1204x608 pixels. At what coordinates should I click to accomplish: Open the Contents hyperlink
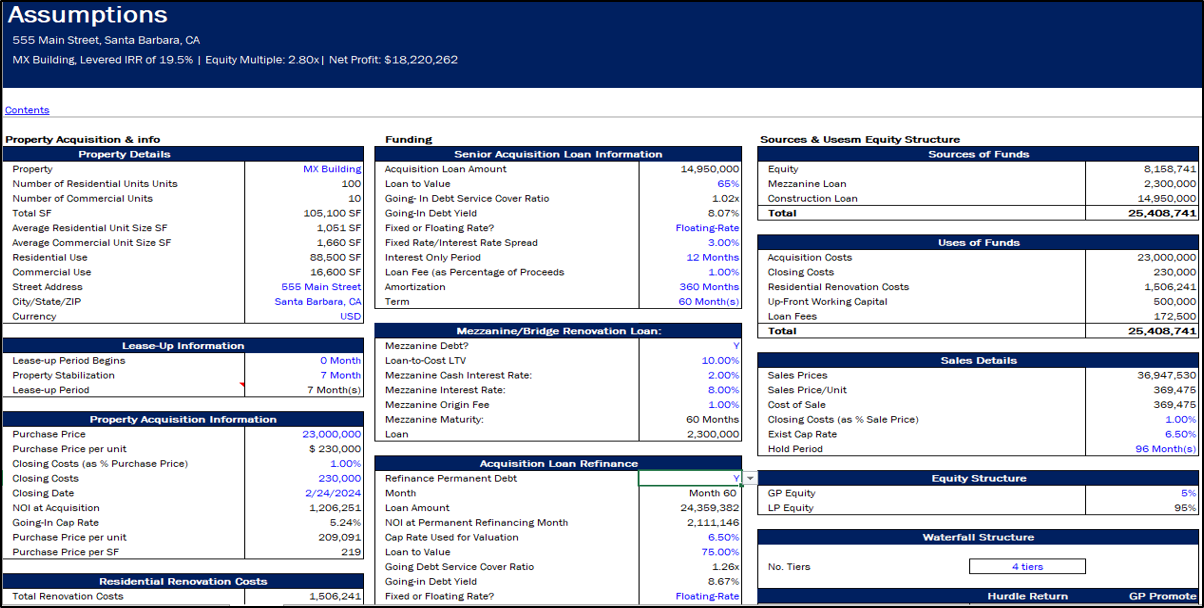[x=27, y=110]
